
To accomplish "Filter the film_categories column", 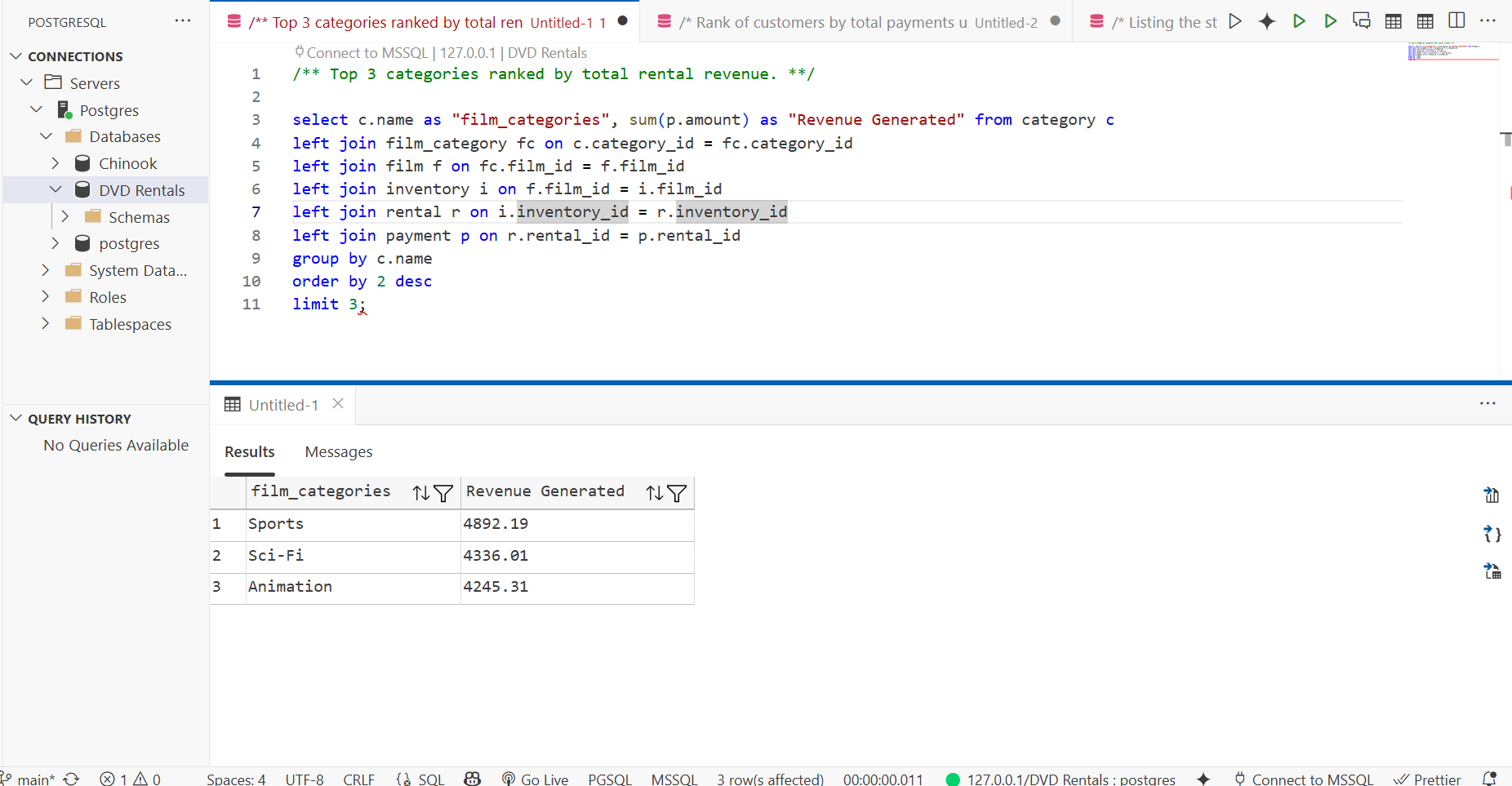I will (x=443, y=493).
